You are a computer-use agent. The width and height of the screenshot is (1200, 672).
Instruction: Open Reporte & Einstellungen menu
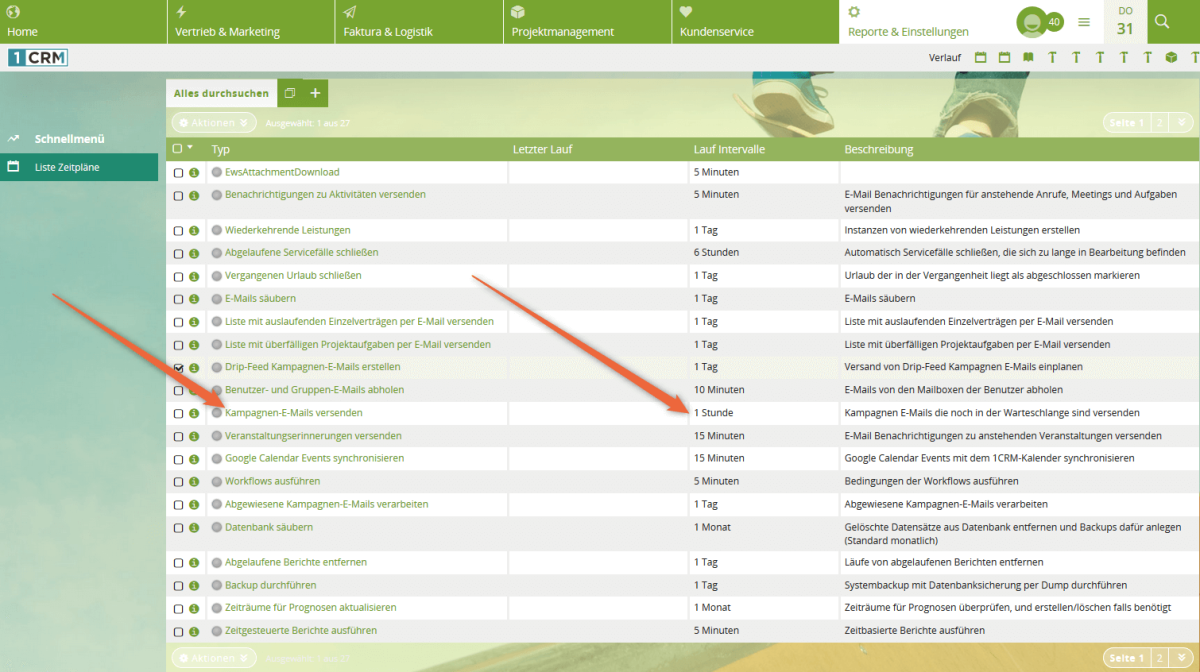point(922,22)
